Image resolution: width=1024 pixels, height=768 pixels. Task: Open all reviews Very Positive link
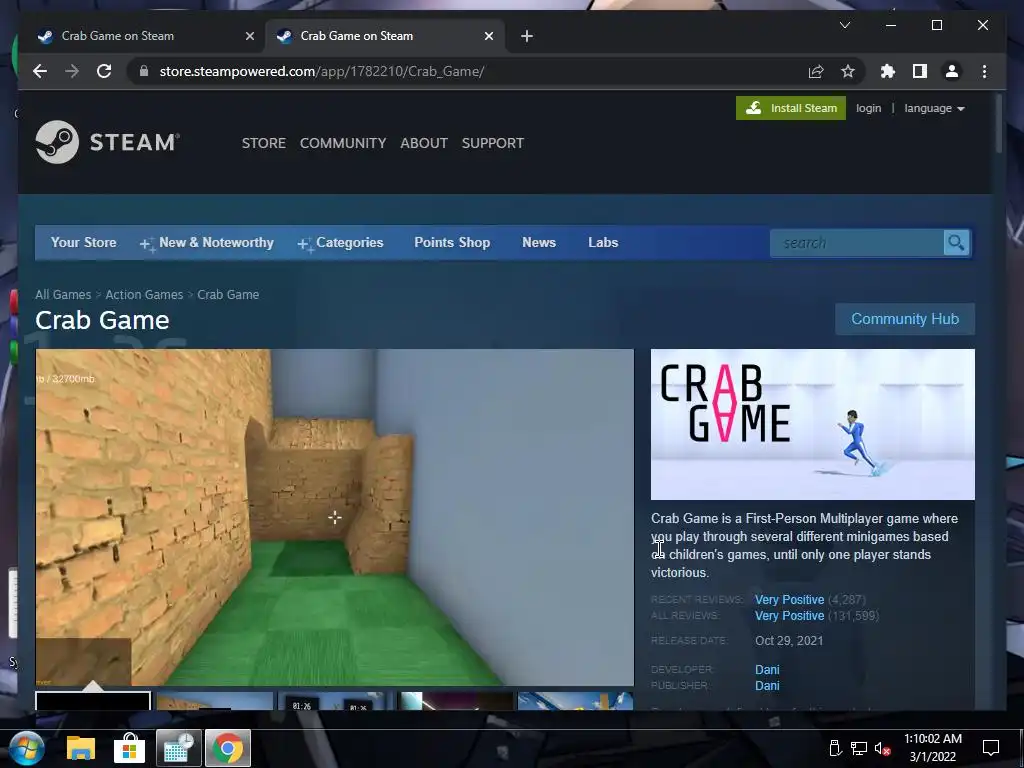pos(790,616)
